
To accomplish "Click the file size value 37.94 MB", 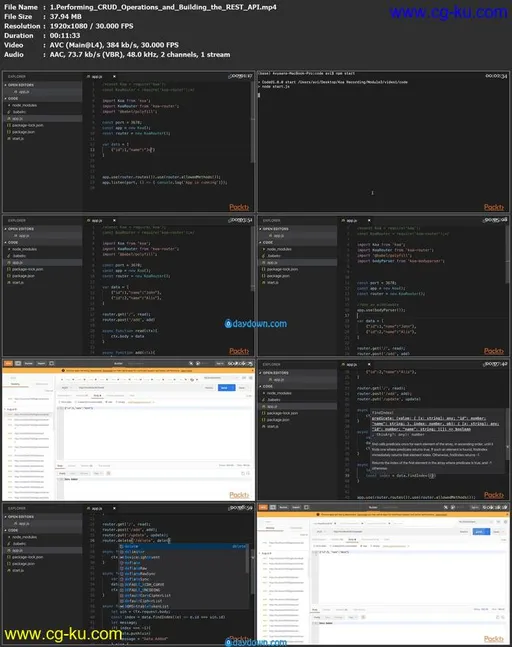I will click(x=66, y=17).
